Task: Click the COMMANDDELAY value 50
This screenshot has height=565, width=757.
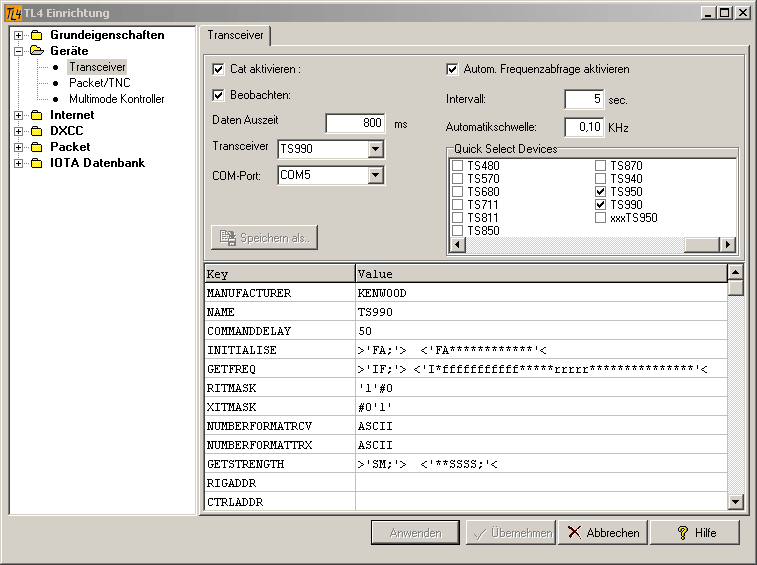Action: pyautogui.click(x=541, y=331)
